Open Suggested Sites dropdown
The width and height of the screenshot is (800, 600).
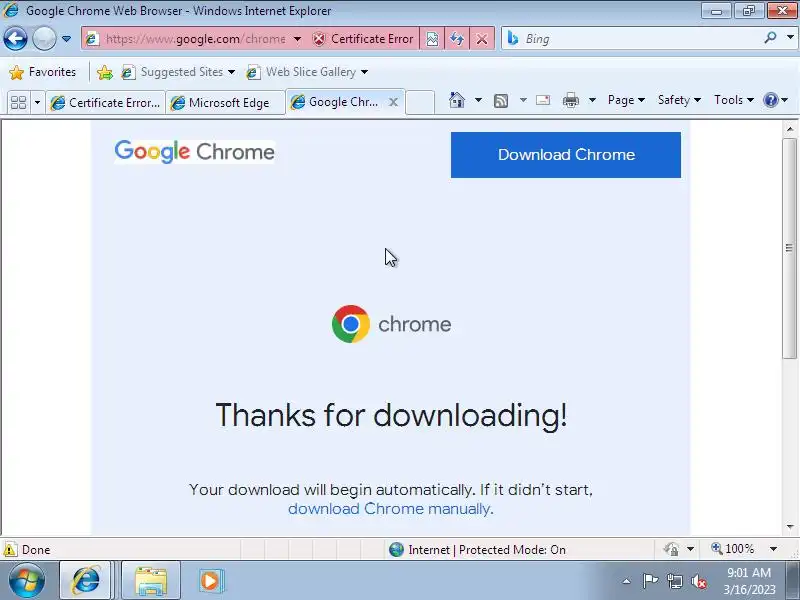(179, 72)
